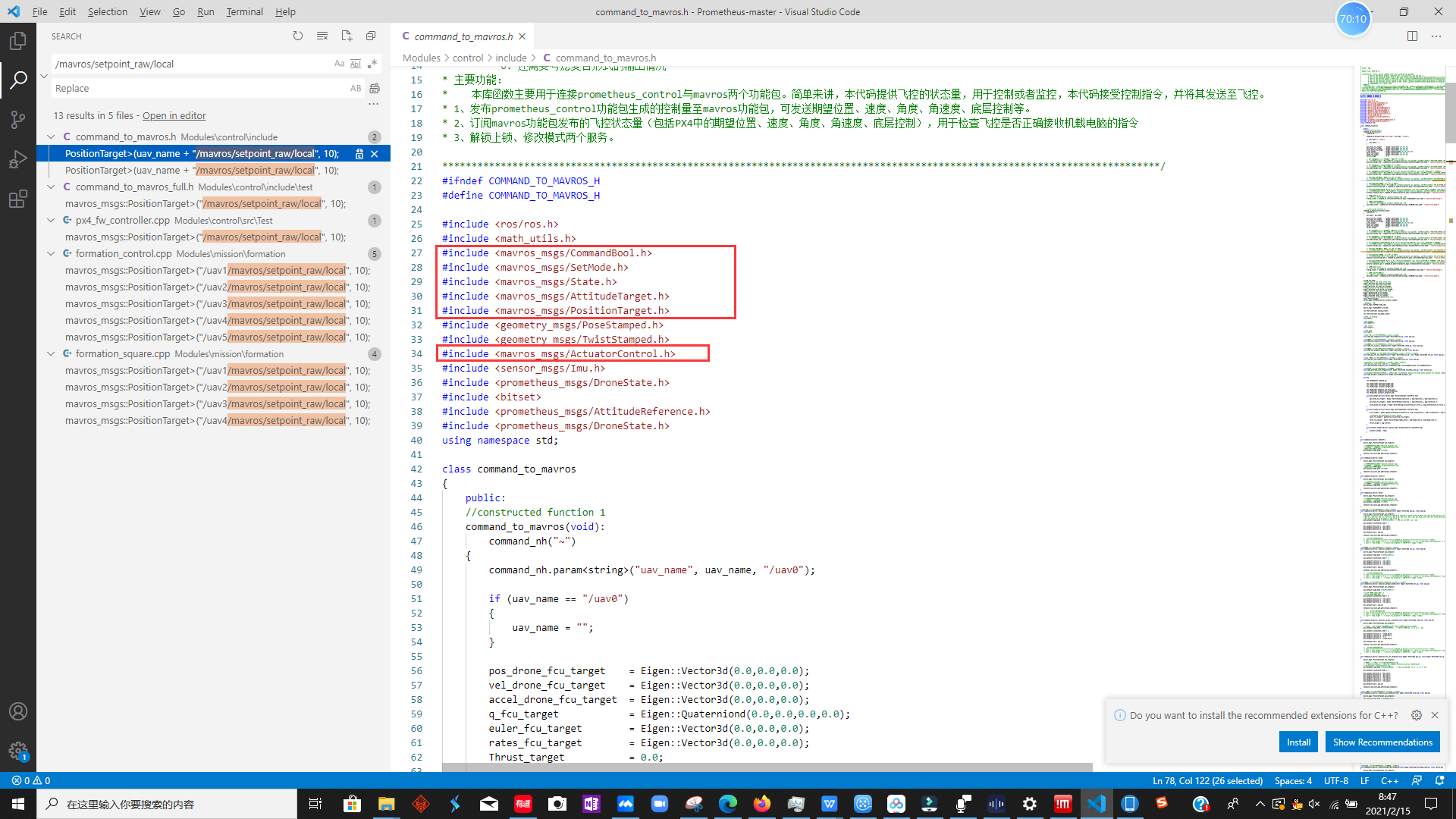This screenshot has width=1456, height=819.
Task: Toggle Use Regular Expression in search box
Action: click(372, 64)
